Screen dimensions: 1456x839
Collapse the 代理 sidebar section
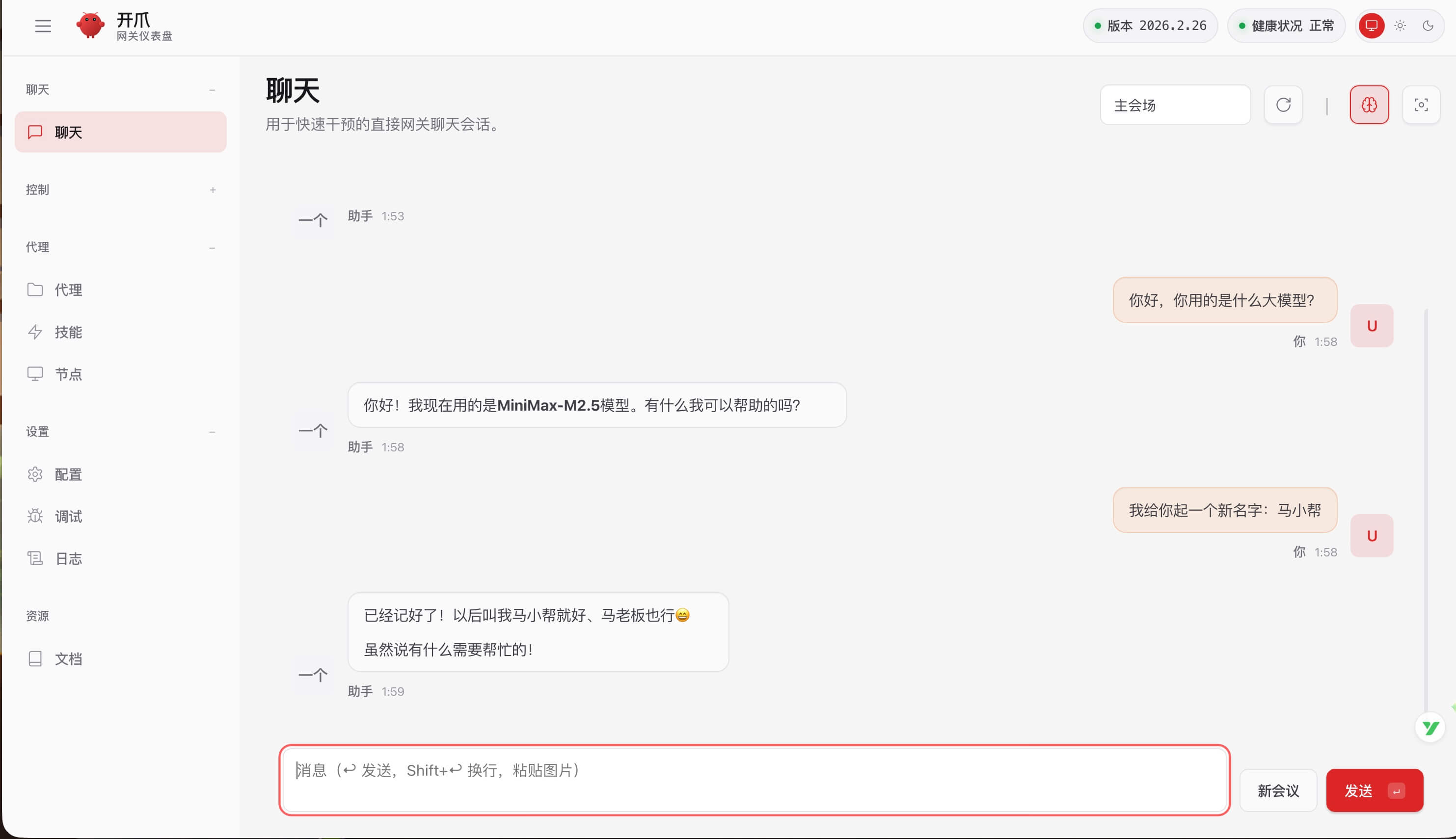(212, 248)
